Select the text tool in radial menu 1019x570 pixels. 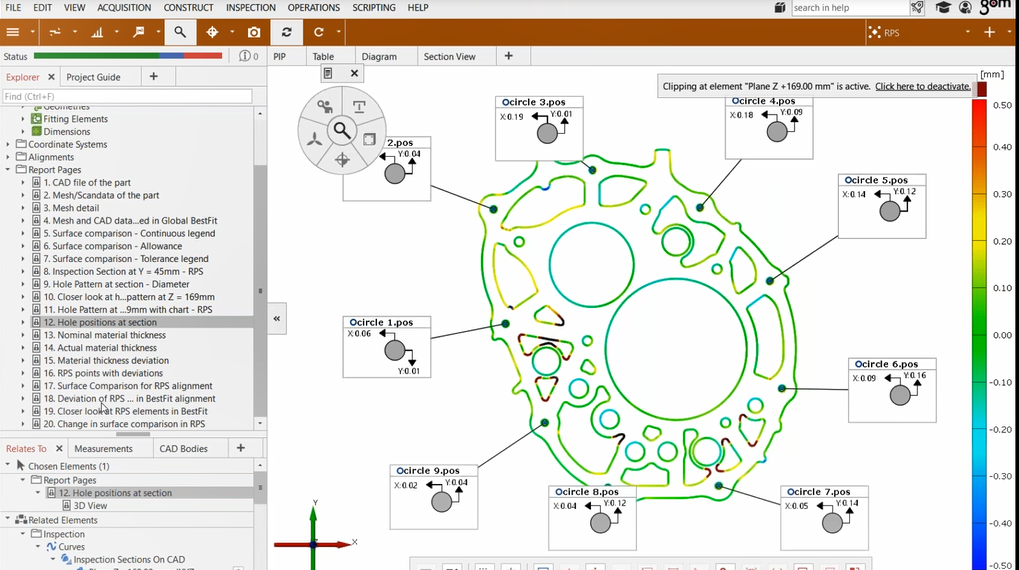(359, 107)
